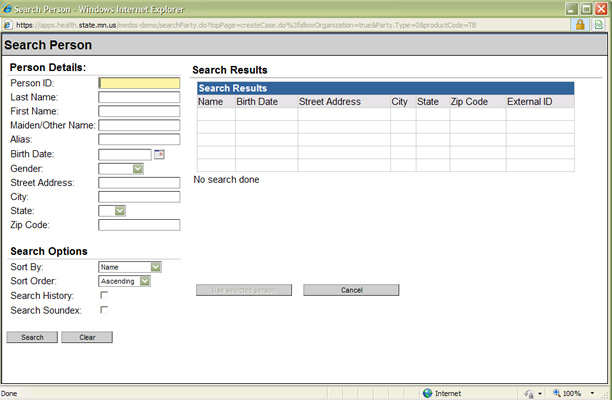Click the Zip Code column header

tap(469, 101)
